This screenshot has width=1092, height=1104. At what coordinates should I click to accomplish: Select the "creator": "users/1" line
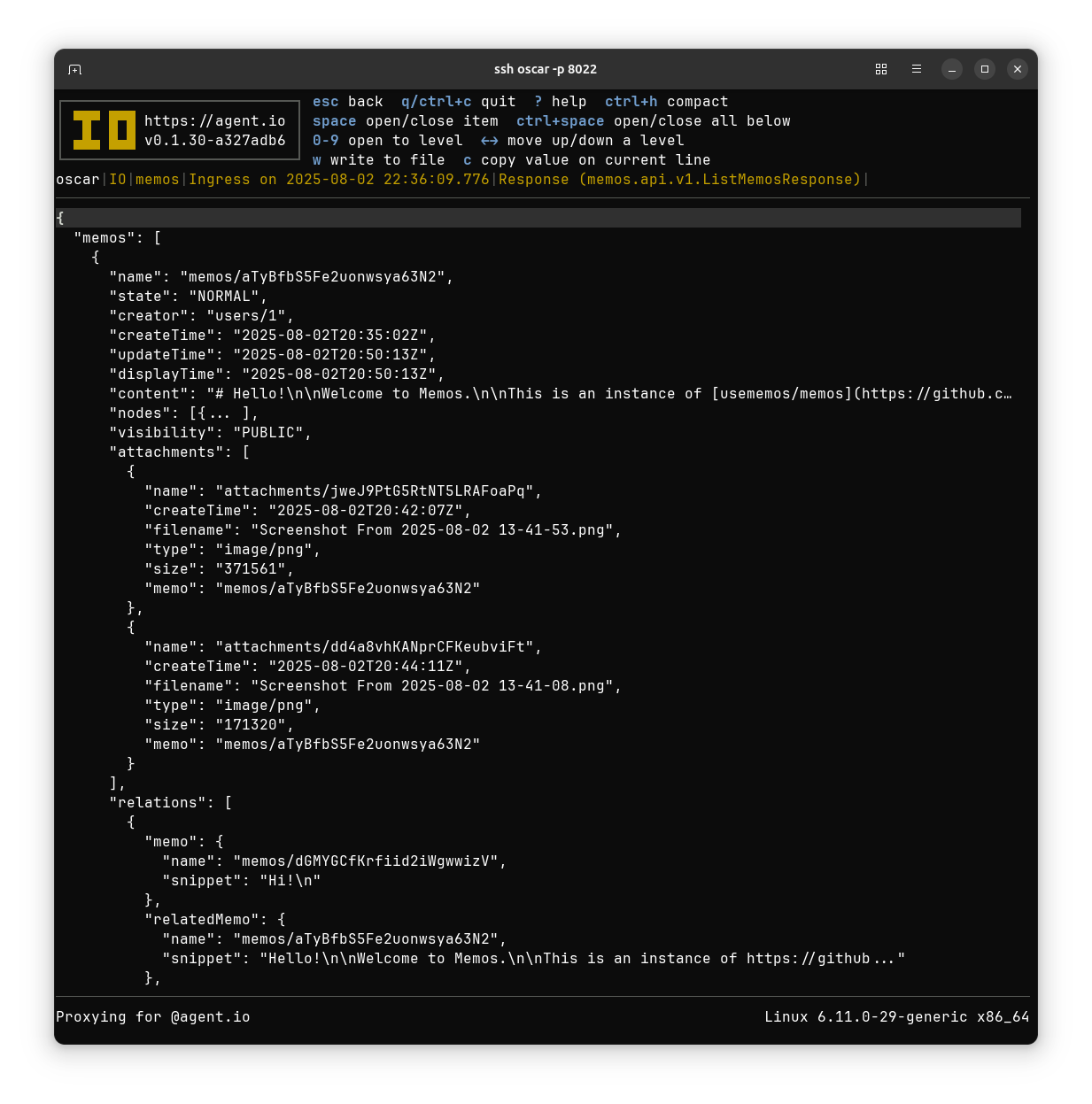click(202, 316)
